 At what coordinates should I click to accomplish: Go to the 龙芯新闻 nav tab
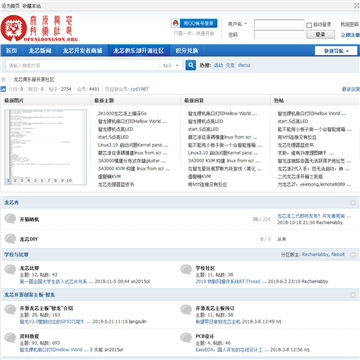click(40, 51)
